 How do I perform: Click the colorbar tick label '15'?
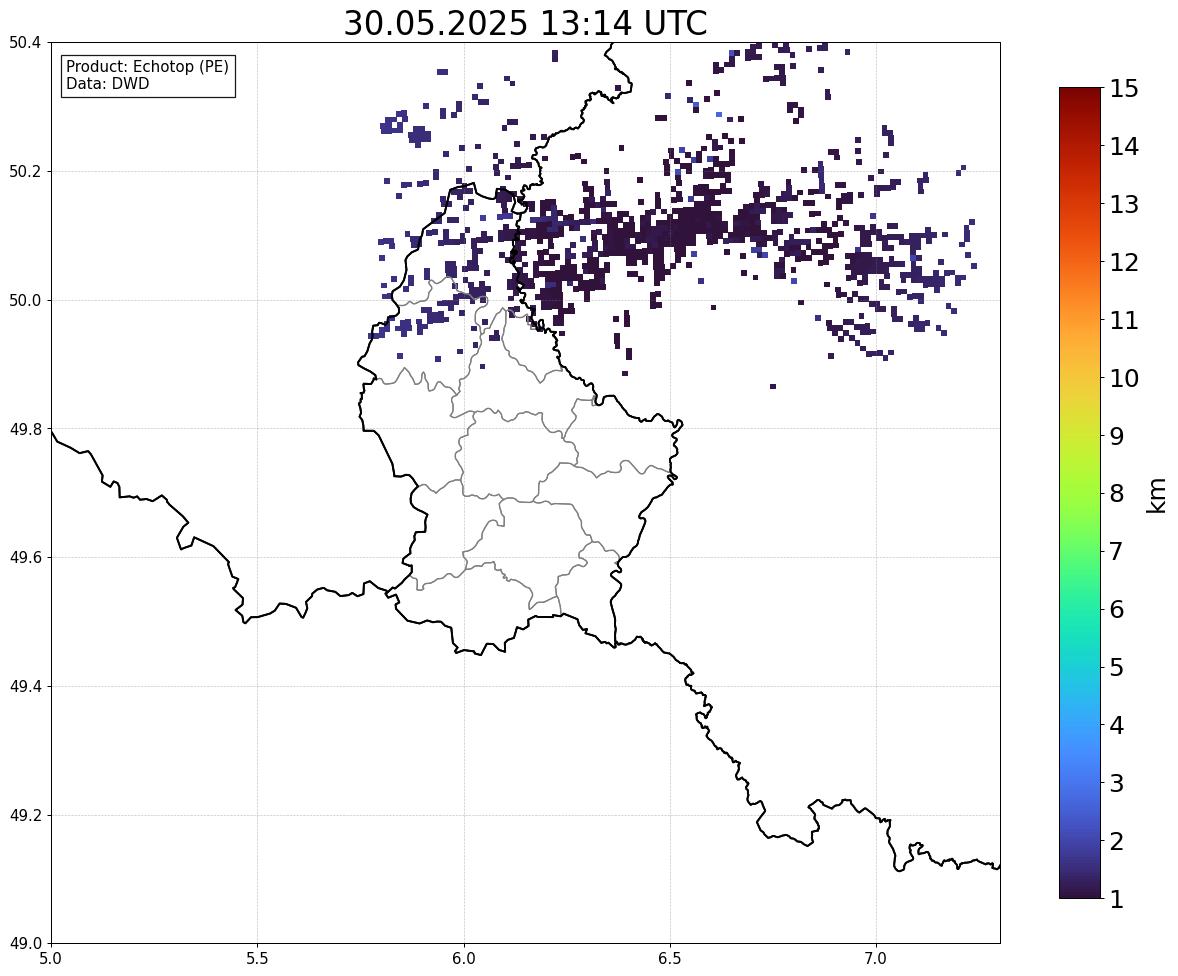tap(1124, 89)
